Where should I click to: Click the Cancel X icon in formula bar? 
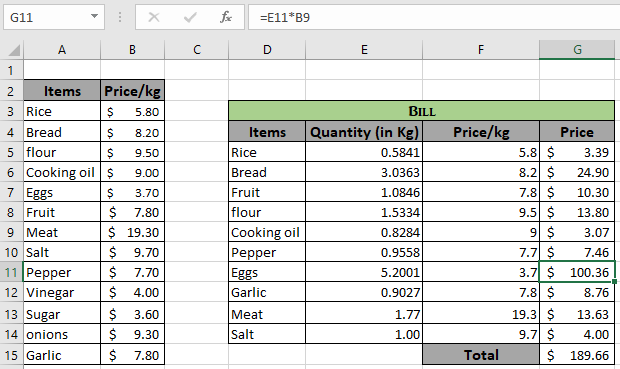point(154,17)
